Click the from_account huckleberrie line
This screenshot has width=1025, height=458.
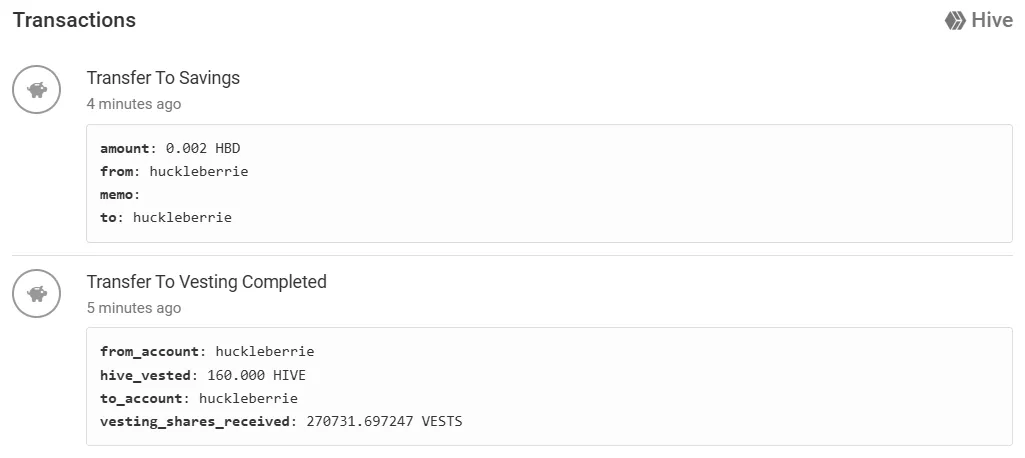tap(207, 352)
